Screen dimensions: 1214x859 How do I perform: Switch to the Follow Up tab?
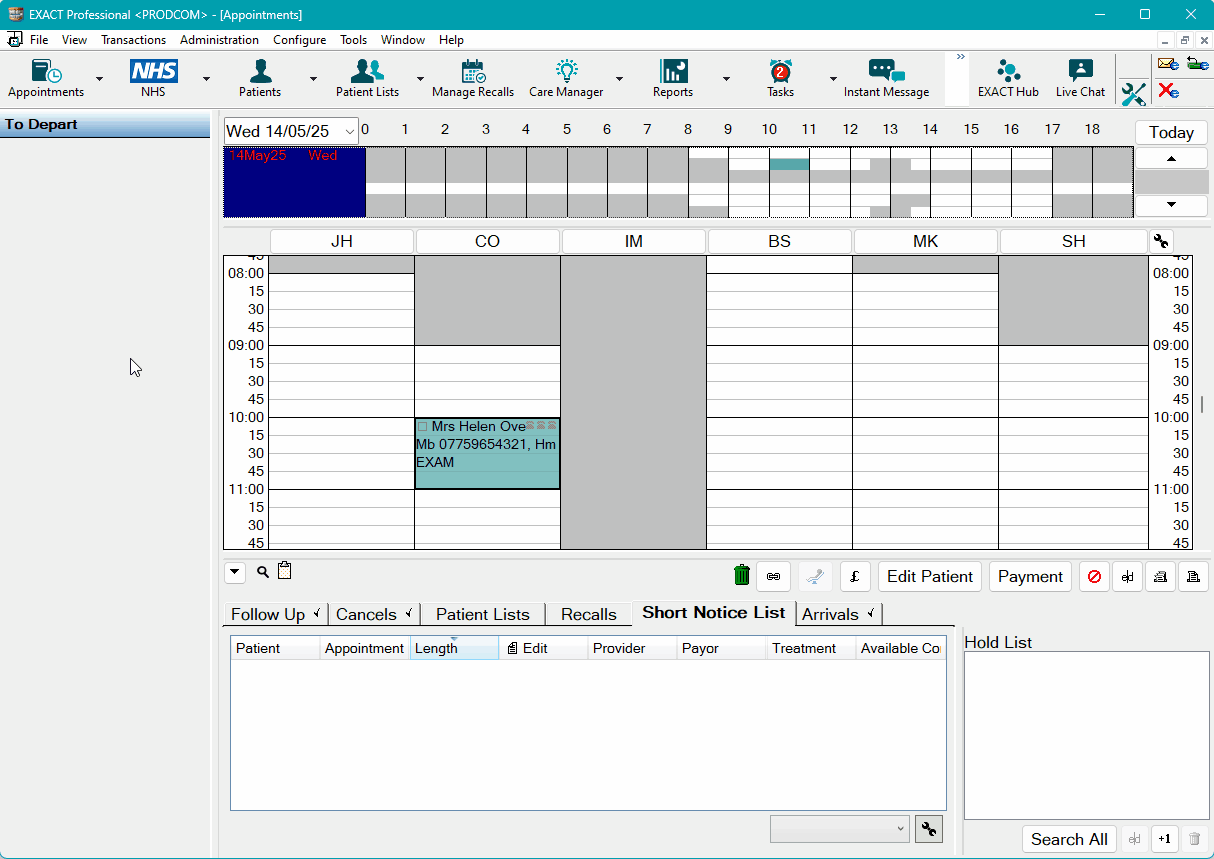click(275, 614)
